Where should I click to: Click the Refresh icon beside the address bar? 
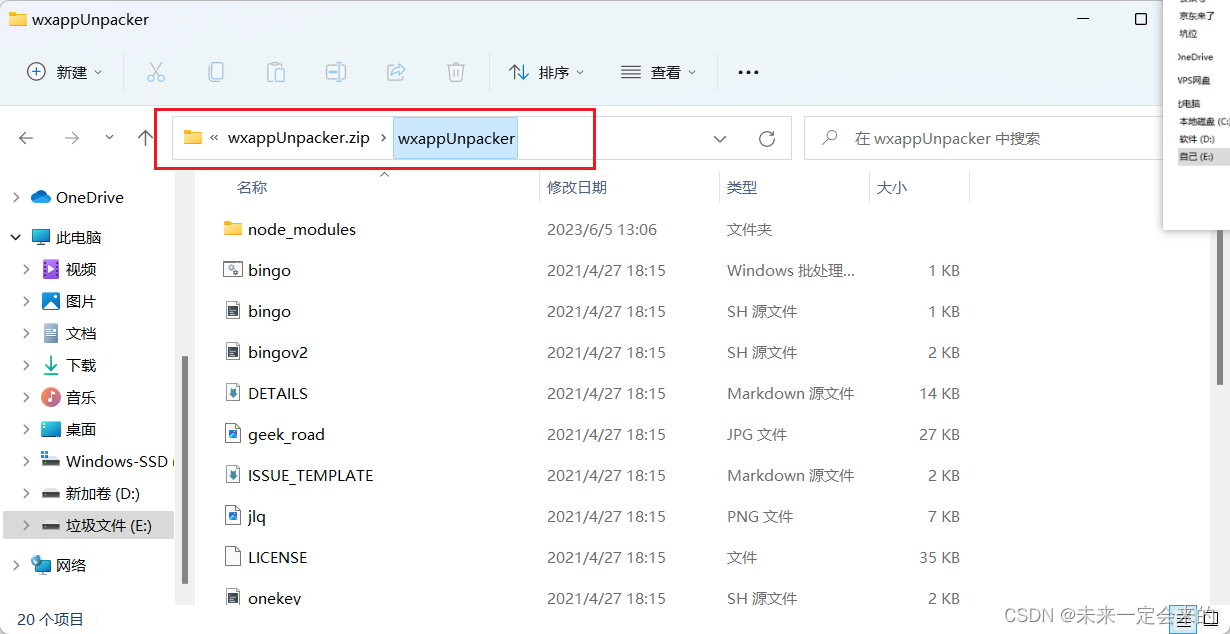pos(767,138)
